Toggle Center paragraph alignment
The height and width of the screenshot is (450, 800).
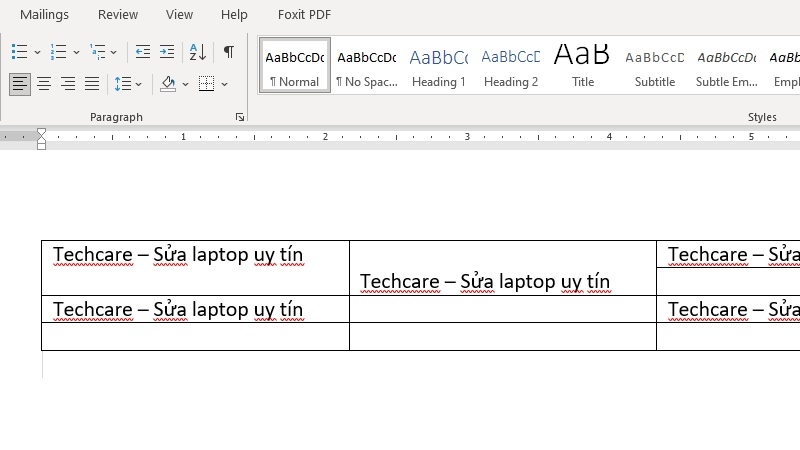click(44, 84)
